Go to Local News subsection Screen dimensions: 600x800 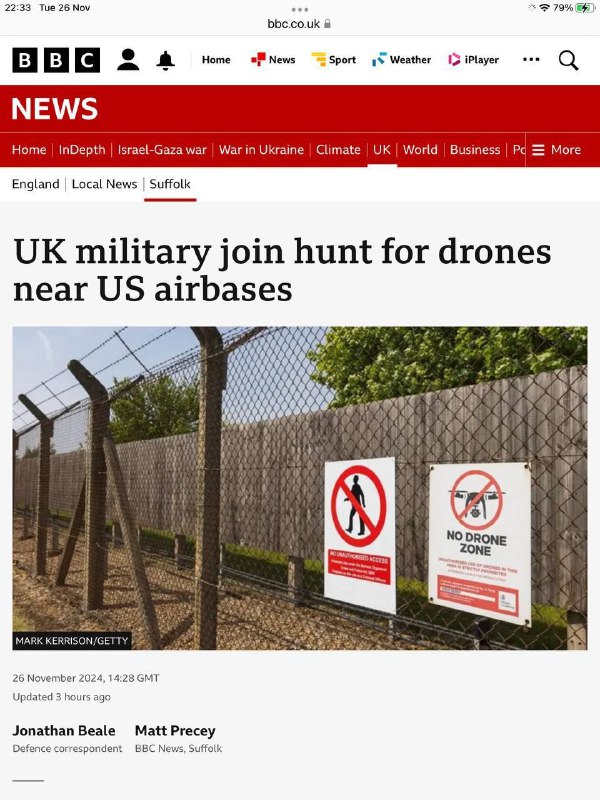coord(105,184)
